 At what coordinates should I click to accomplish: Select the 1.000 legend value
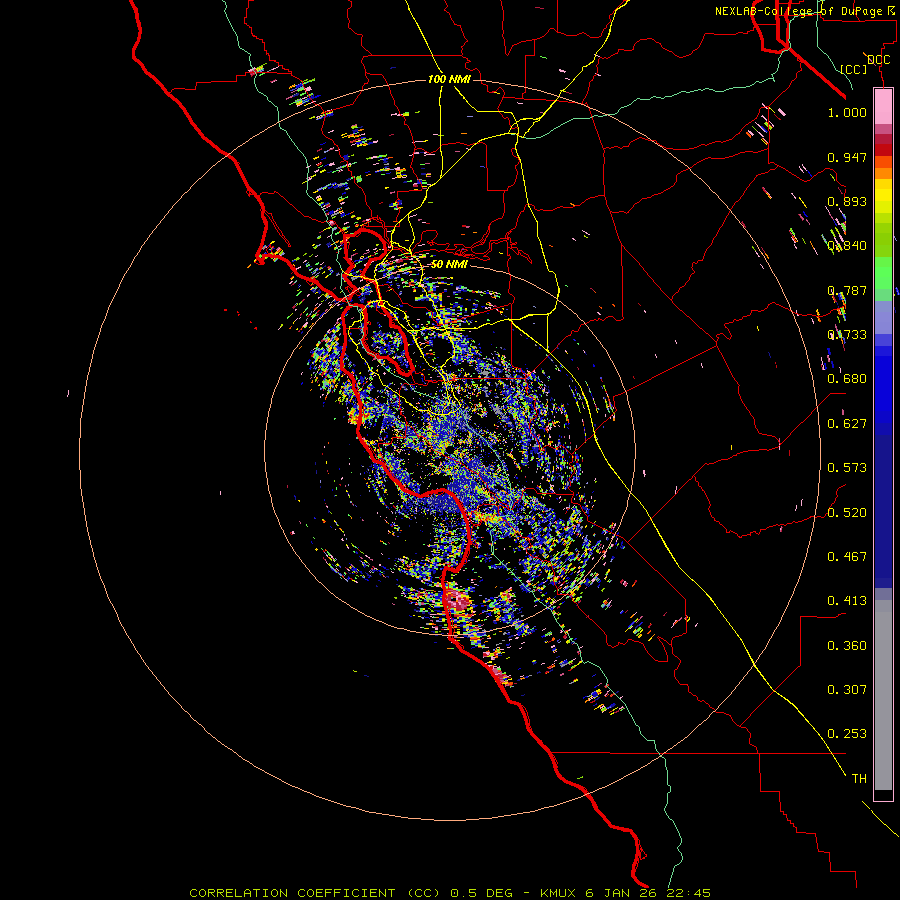click(x=847, y=113)
